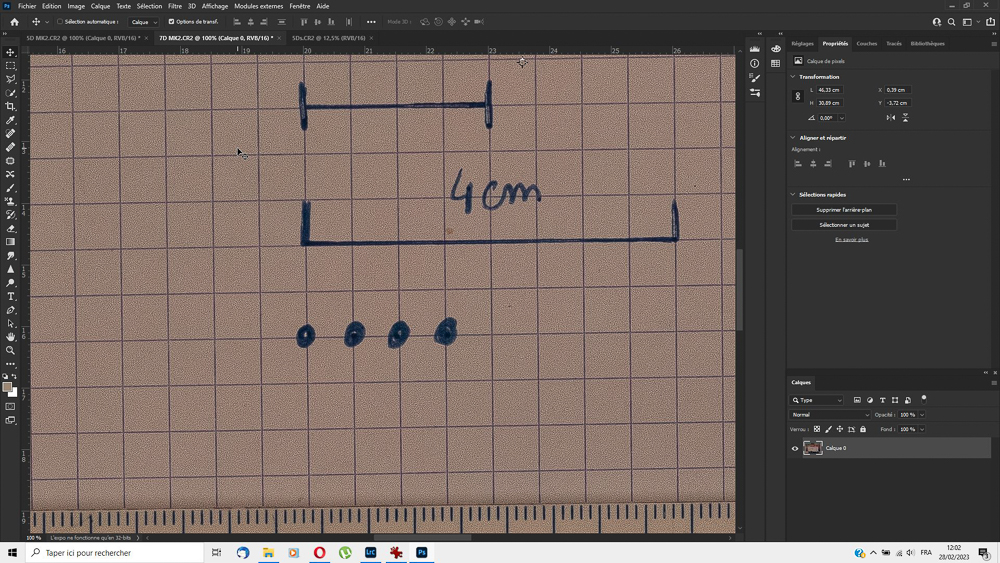Switch to 5D MK2.CR2 document tab
The width and height of the screenshot is (1000, 563).
point(83,38)
